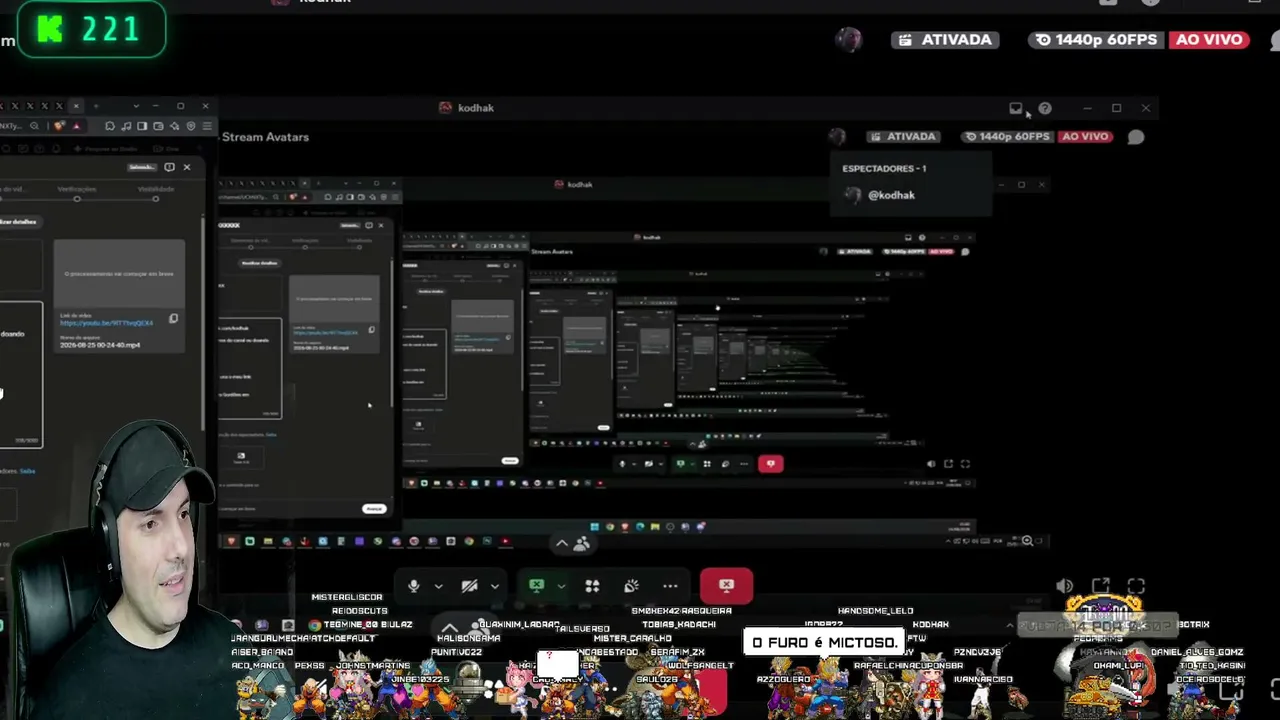Click the streamer avatar beside ATIVADA
This screenshot has height=720, width=1280.
(x=848, y=40)
